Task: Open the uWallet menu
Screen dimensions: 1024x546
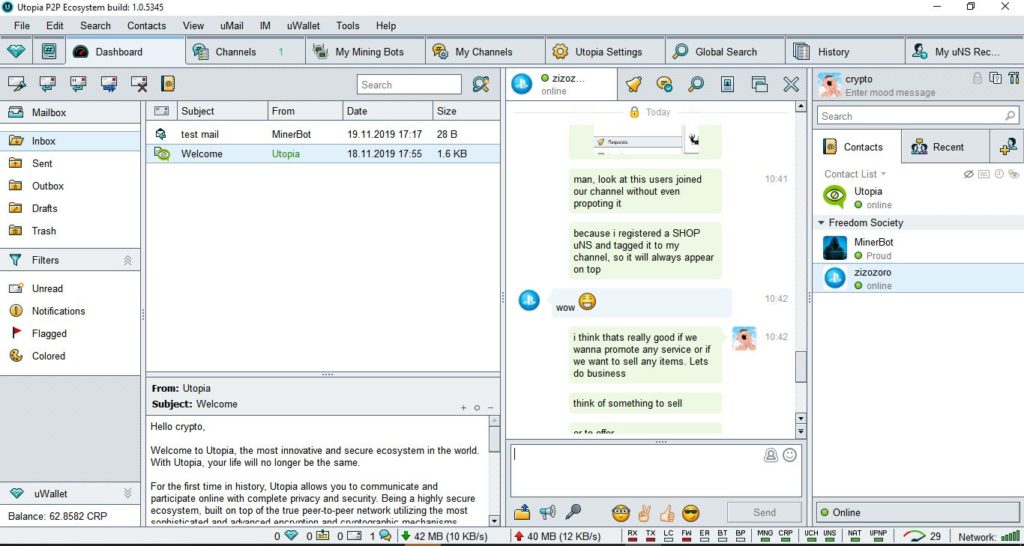Action: tap(303, 26)
